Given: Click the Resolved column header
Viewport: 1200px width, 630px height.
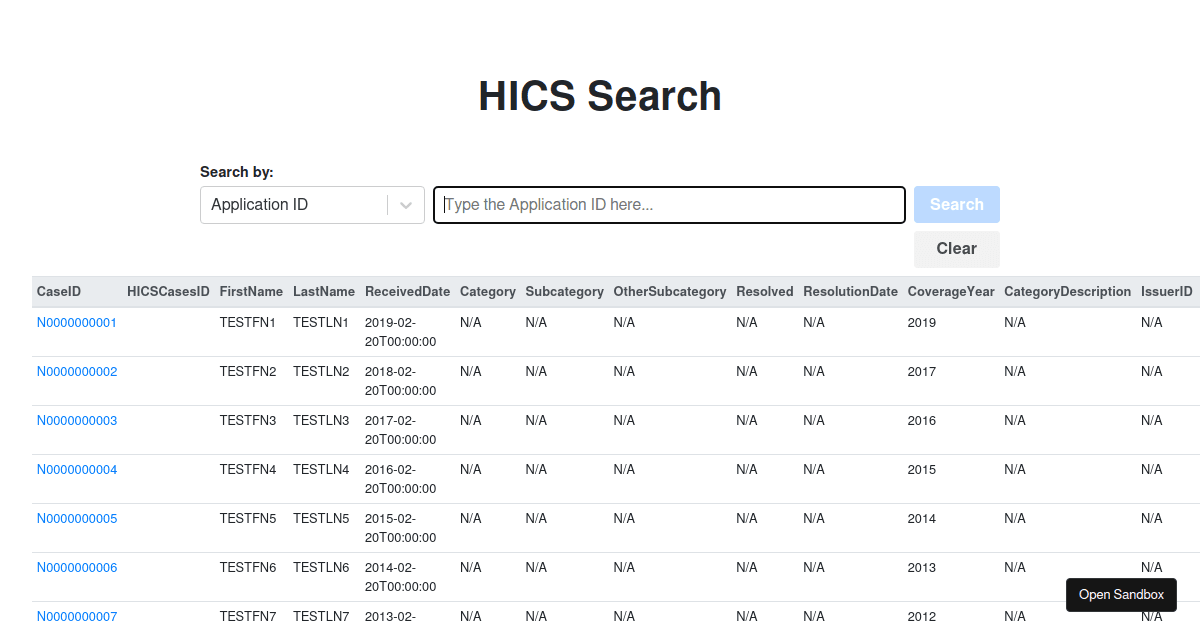Looking at the screenshot, I should [764, 292].
